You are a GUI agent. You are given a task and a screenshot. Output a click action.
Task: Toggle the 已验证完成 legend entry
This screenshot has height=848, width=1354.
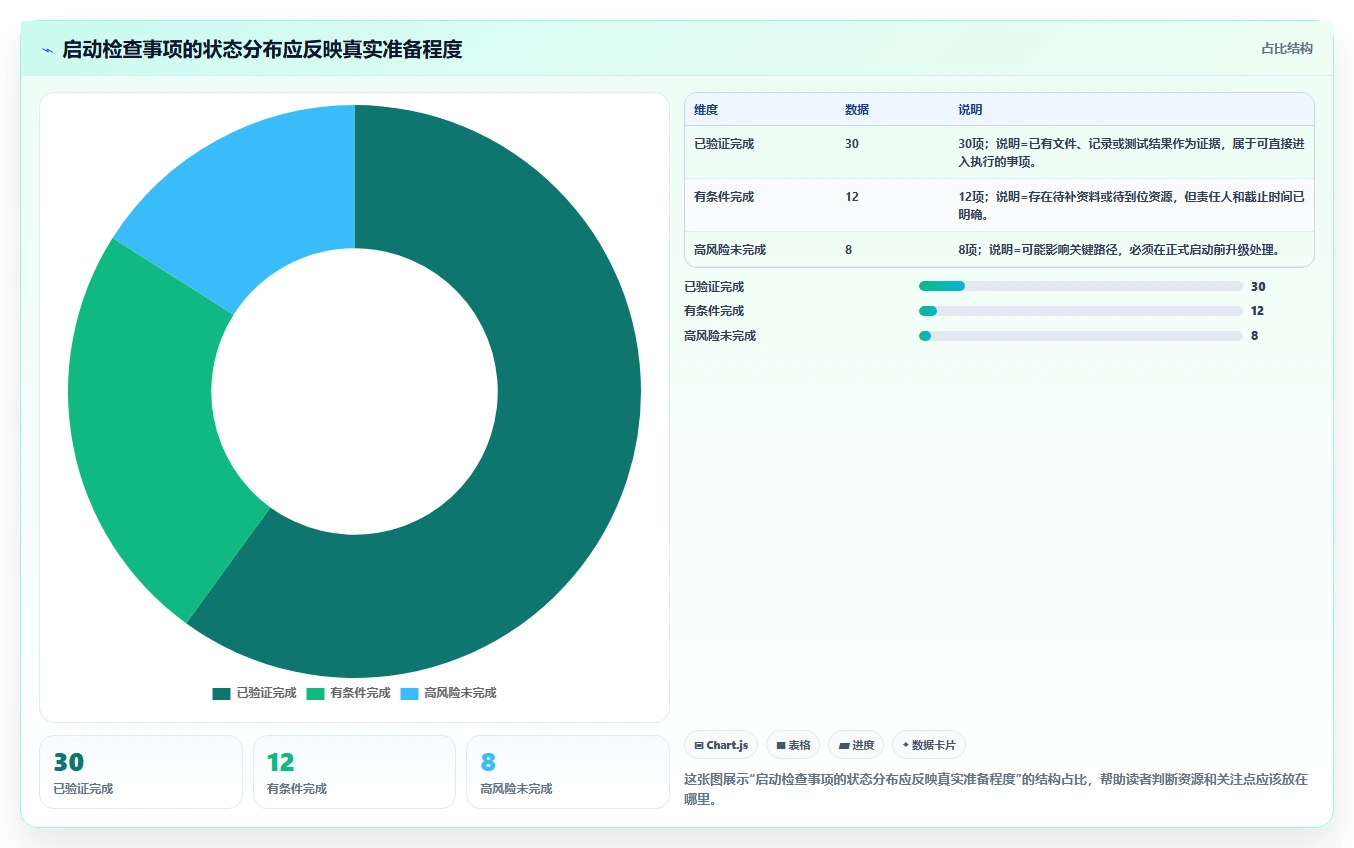pos(255,693)
